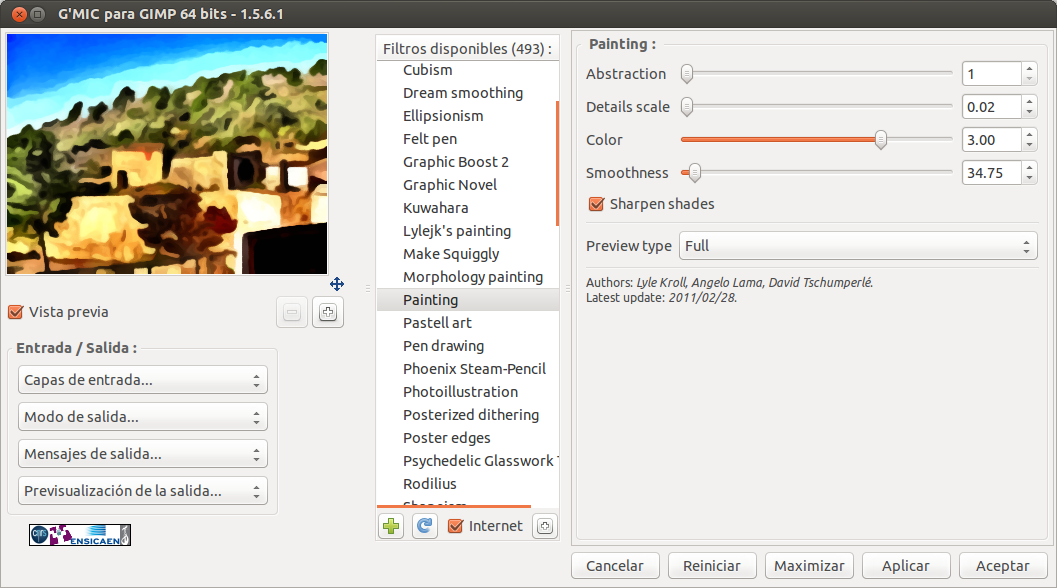Screen dimensions: 1057x588
Task: Click the Color value field 3.00
Action: click(992, 140)
